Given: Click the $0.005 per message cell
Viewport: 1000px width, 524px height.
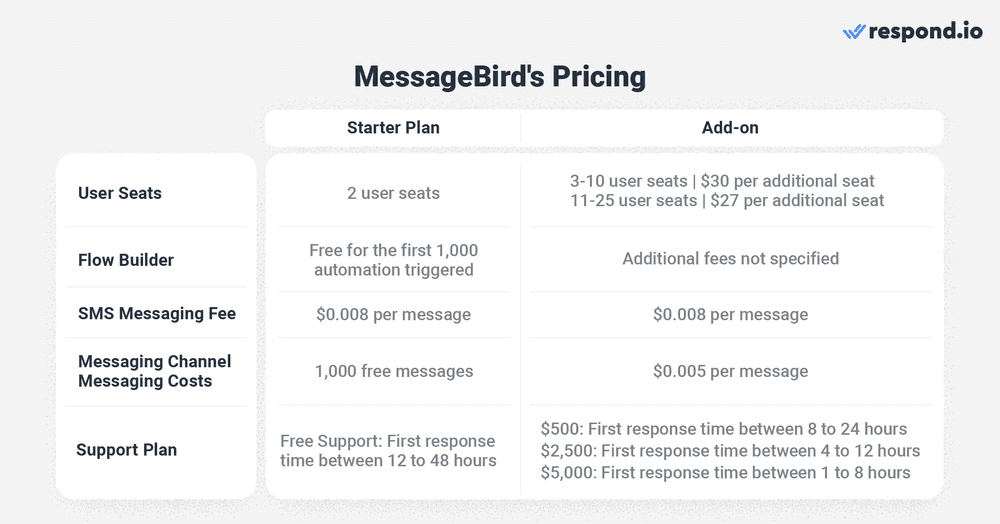Looking at the screenshot, I should tap(730, 371).
